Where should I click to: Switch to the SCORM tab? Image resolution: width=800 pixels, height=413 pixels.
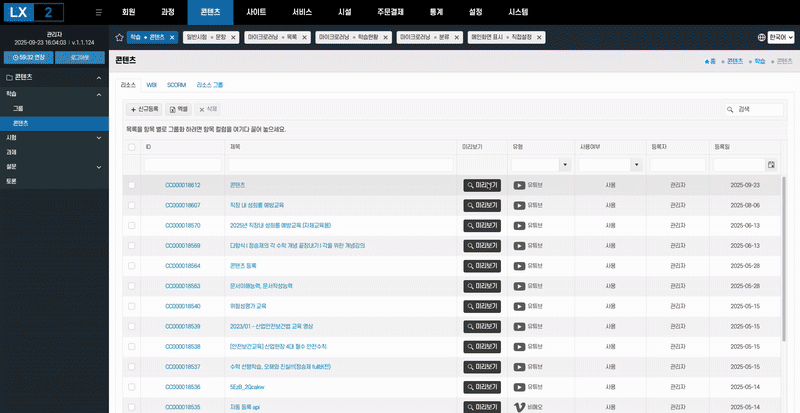176,86
